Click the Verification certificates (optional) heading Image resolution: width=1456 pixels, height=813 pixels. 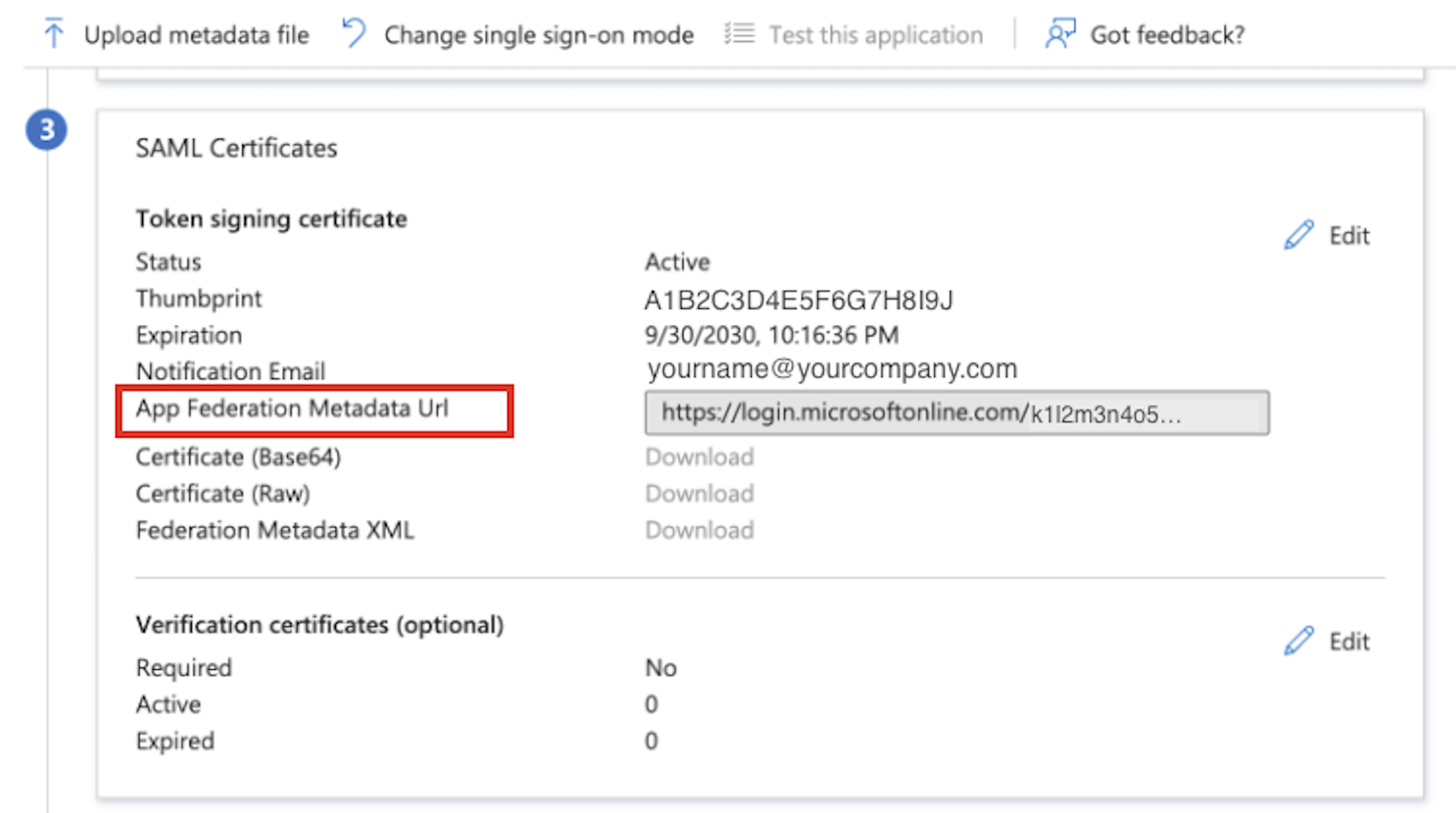click(320, 625)
